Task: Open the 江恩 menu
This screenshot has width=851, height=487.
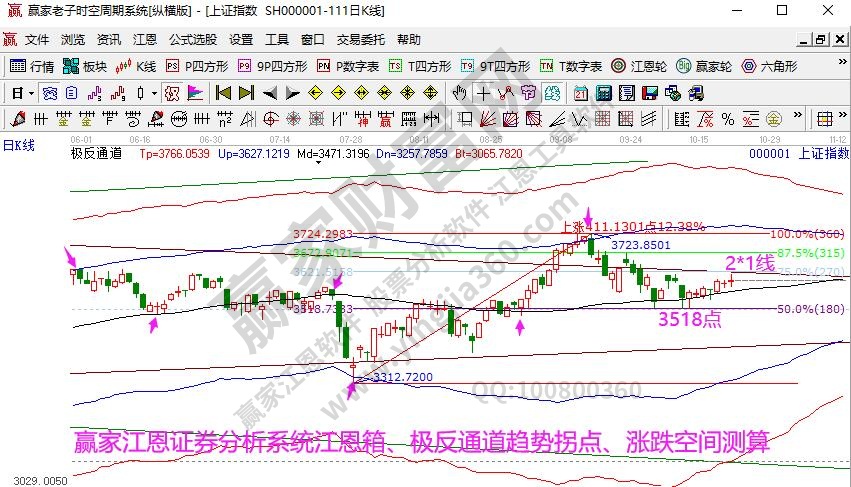Action: click(x=145, y=40)
